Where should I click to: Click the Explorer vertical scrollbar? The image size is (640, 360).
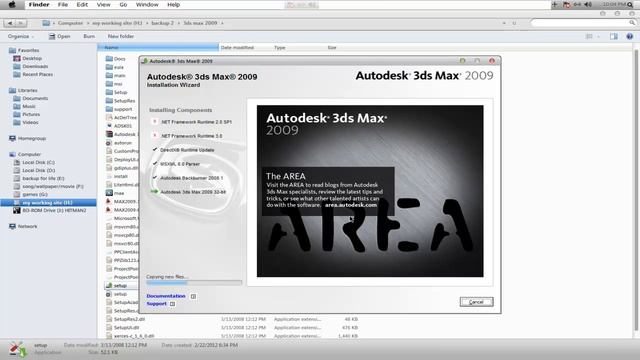coord(636,191)
